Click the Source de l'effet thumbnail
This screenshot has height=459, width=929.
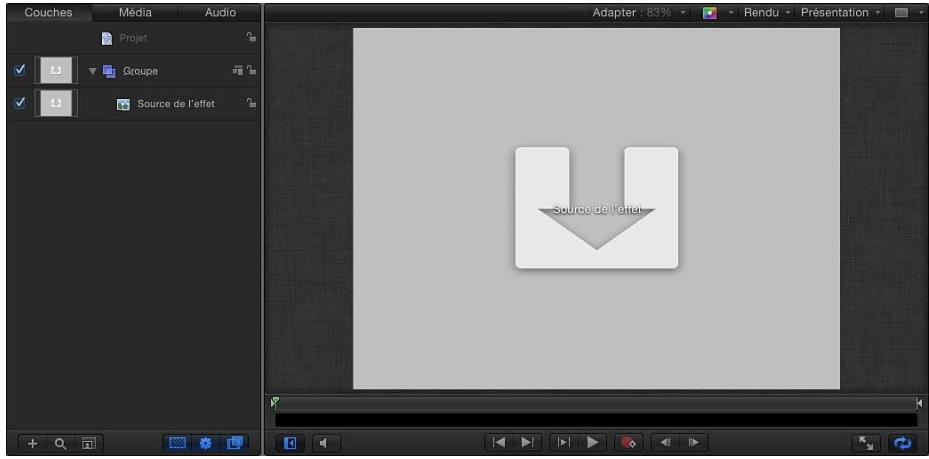pos(56,103)
